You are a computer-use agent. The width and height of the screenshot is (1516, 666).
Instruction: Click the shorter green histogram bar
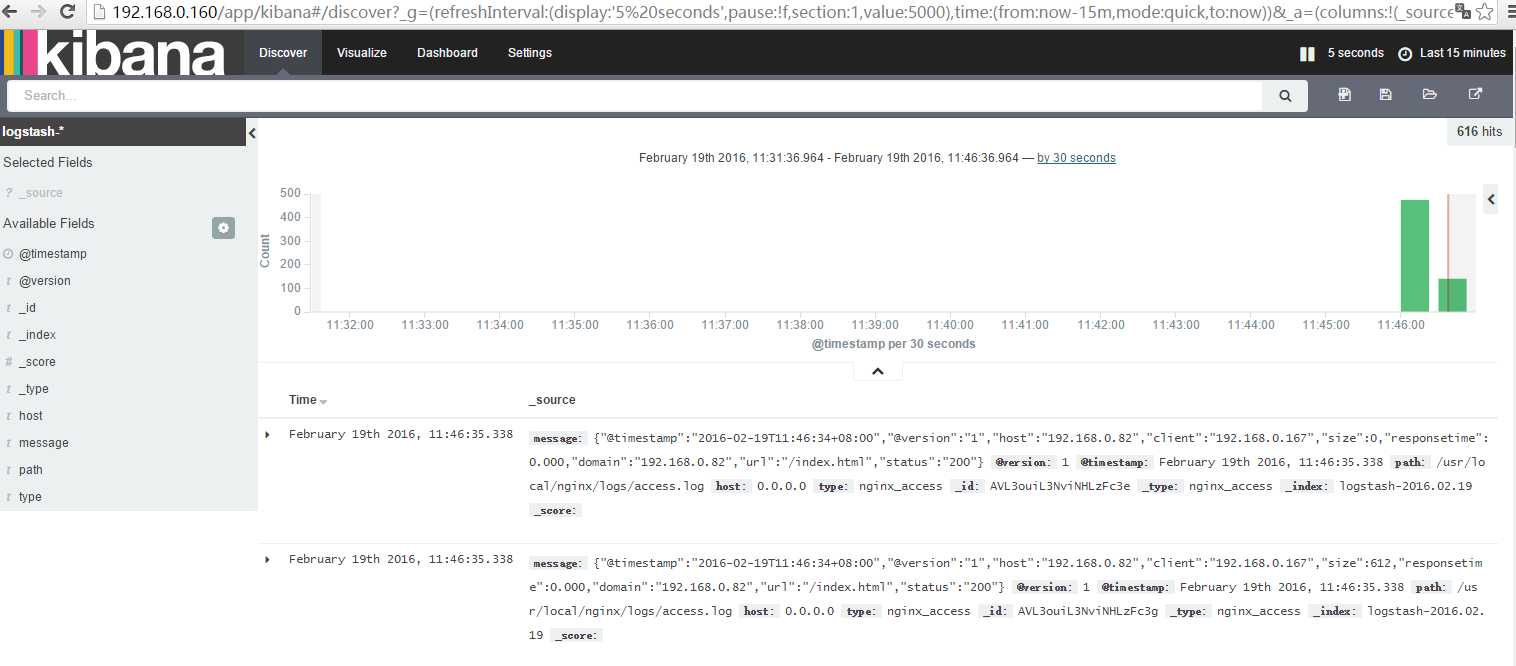(x=1452, y=295)
